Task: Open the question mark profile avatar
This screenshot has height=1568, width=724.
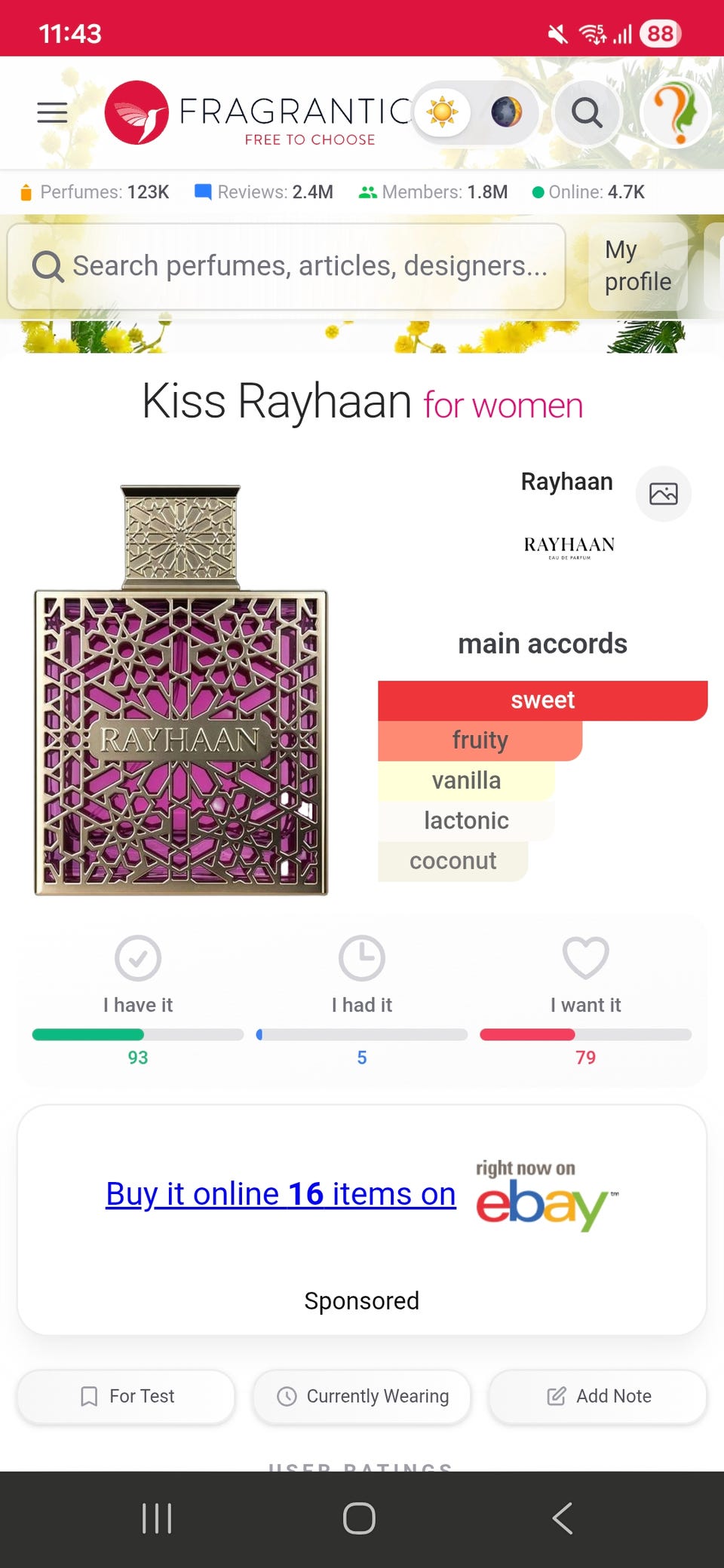Action: pyautogui.click(x=675, y=113)
